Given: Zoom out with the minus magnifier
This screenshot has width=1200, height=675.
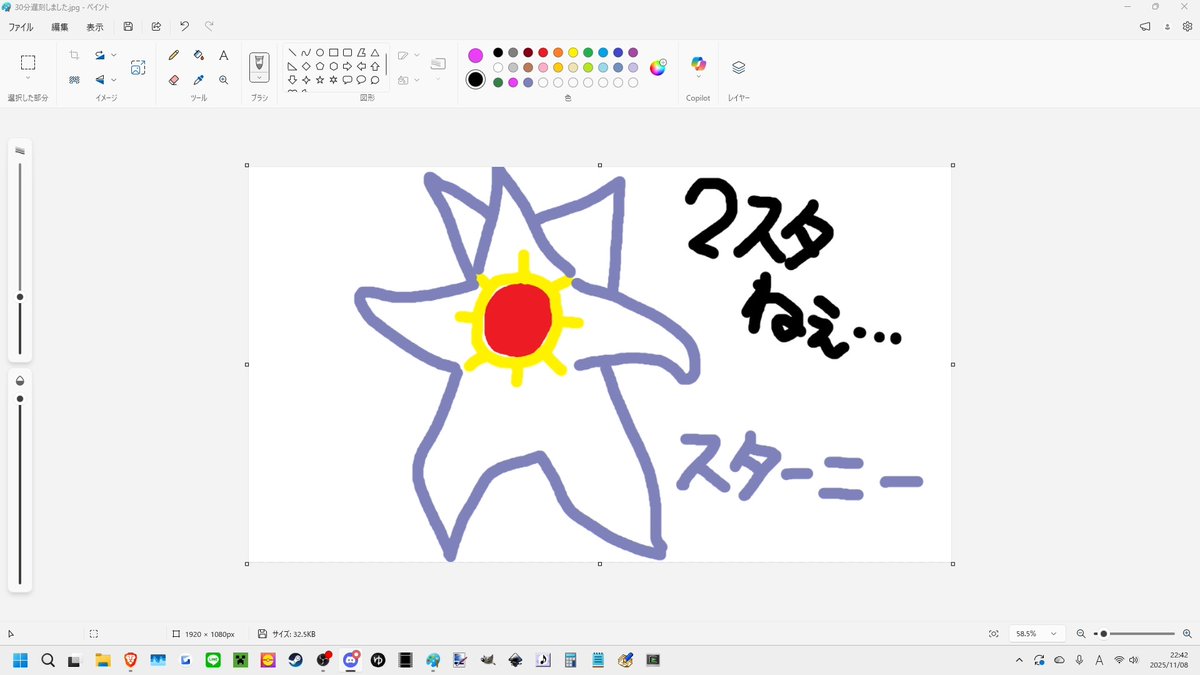Looking at the screenshot, I should (1081, 634).
